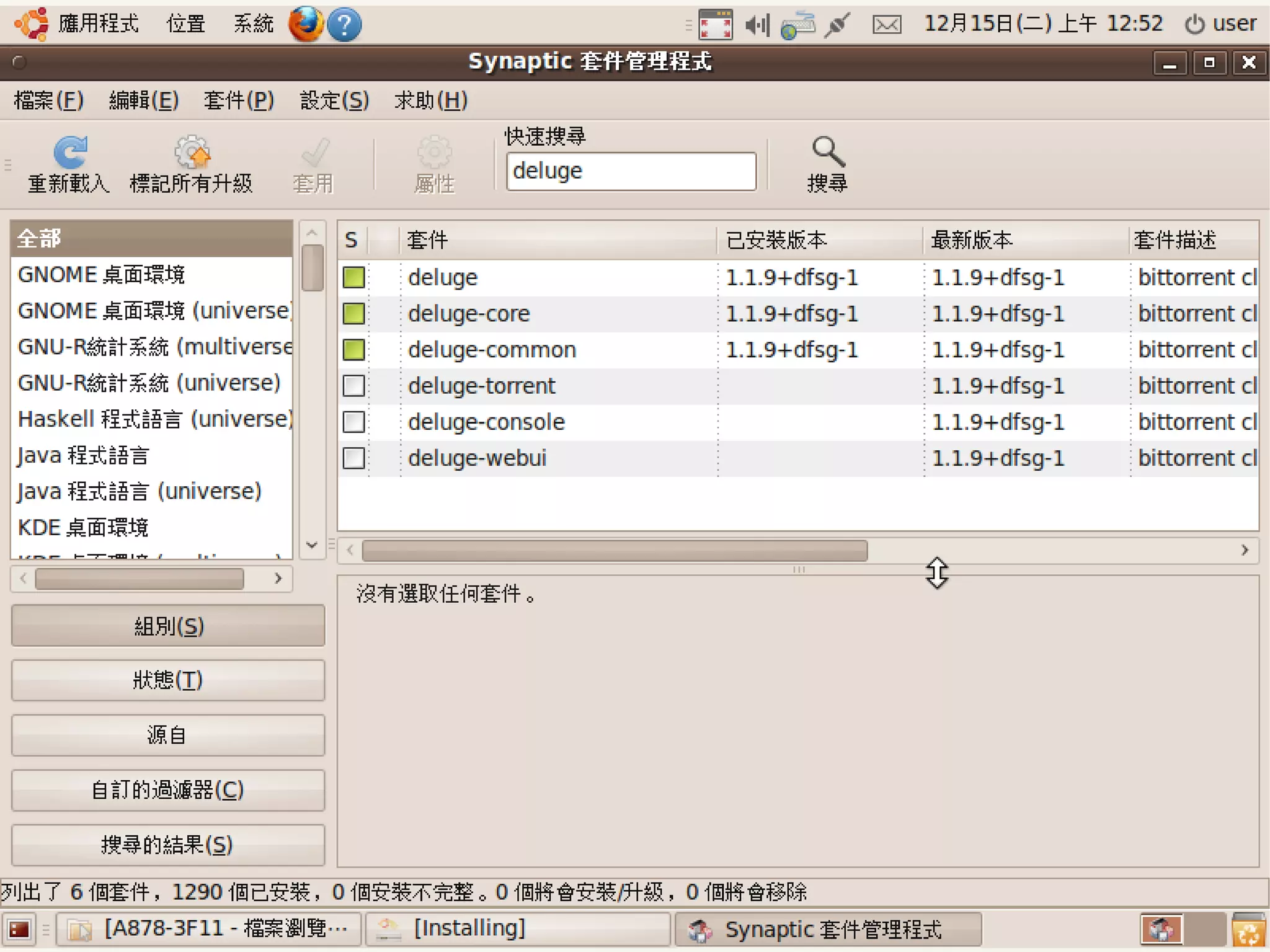Select GNU-R統計系統 (multiverse) category
Image resolution: width=1270 pixels, height=952 pixels.
pos(151,347)
